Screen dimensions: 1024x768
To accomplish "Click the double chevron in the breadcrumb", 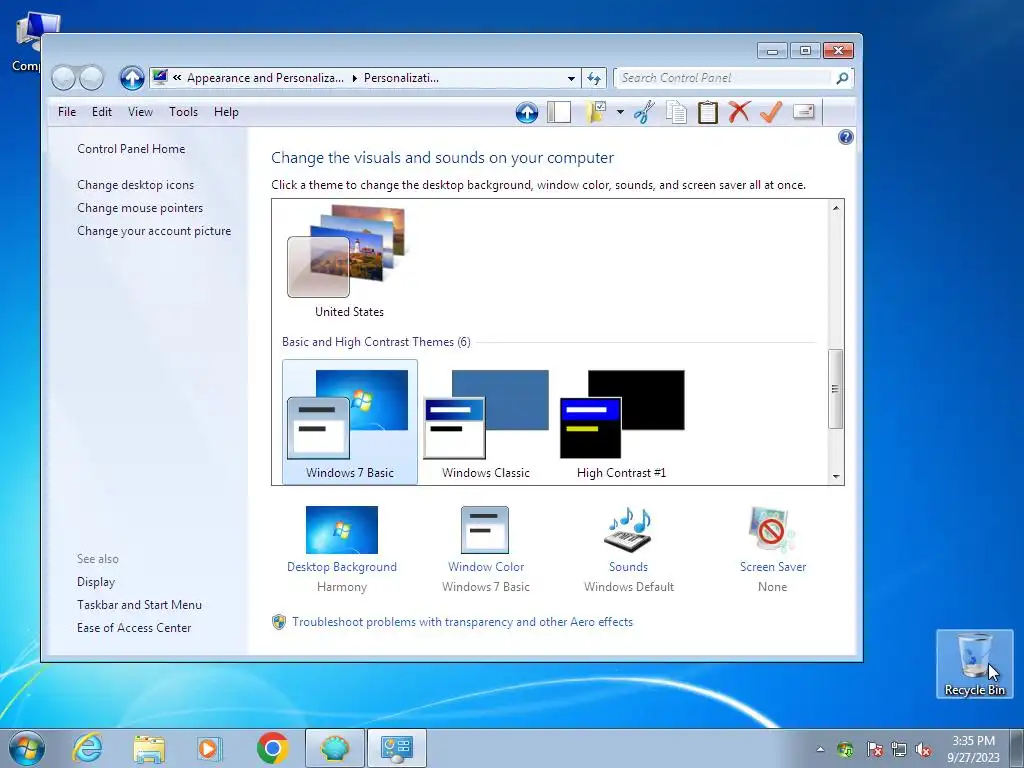I will click(x=177, y=78).
